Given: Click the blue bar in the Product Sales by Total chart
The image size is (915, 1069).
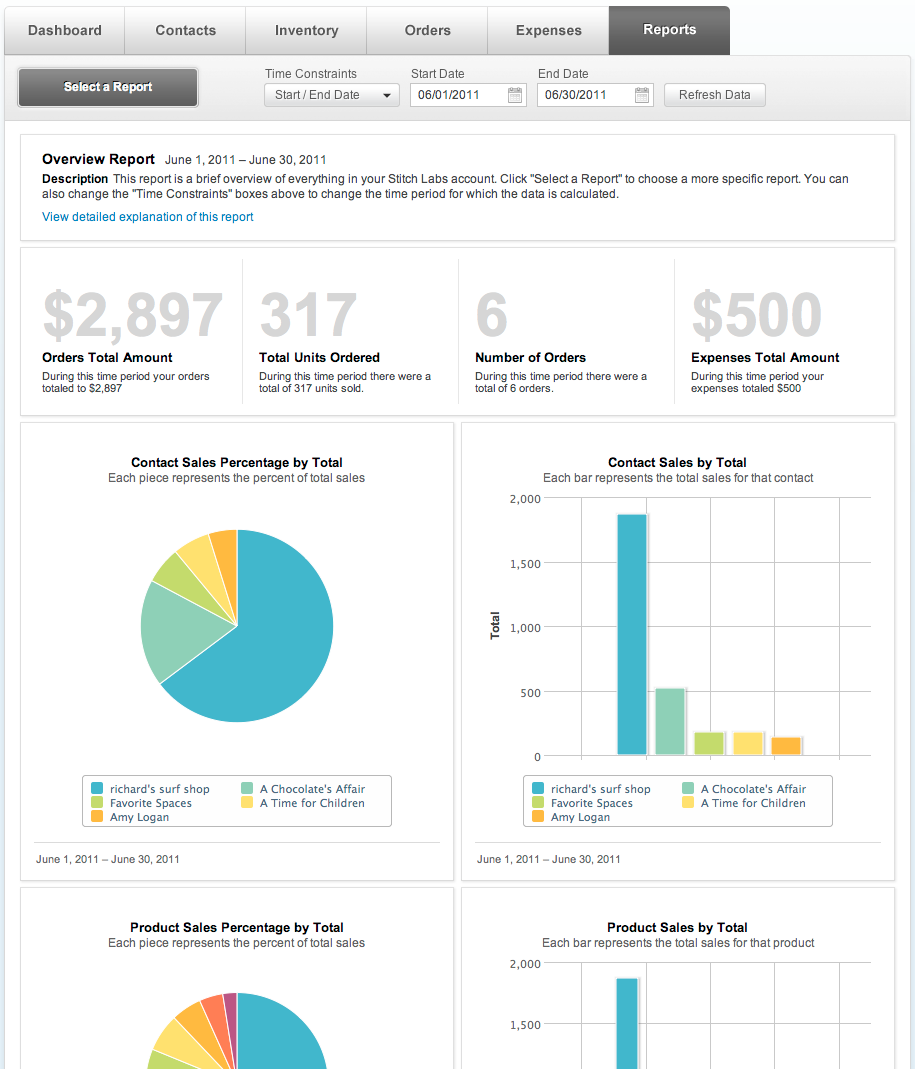Looking at the screenshot, I should 627,1023.
